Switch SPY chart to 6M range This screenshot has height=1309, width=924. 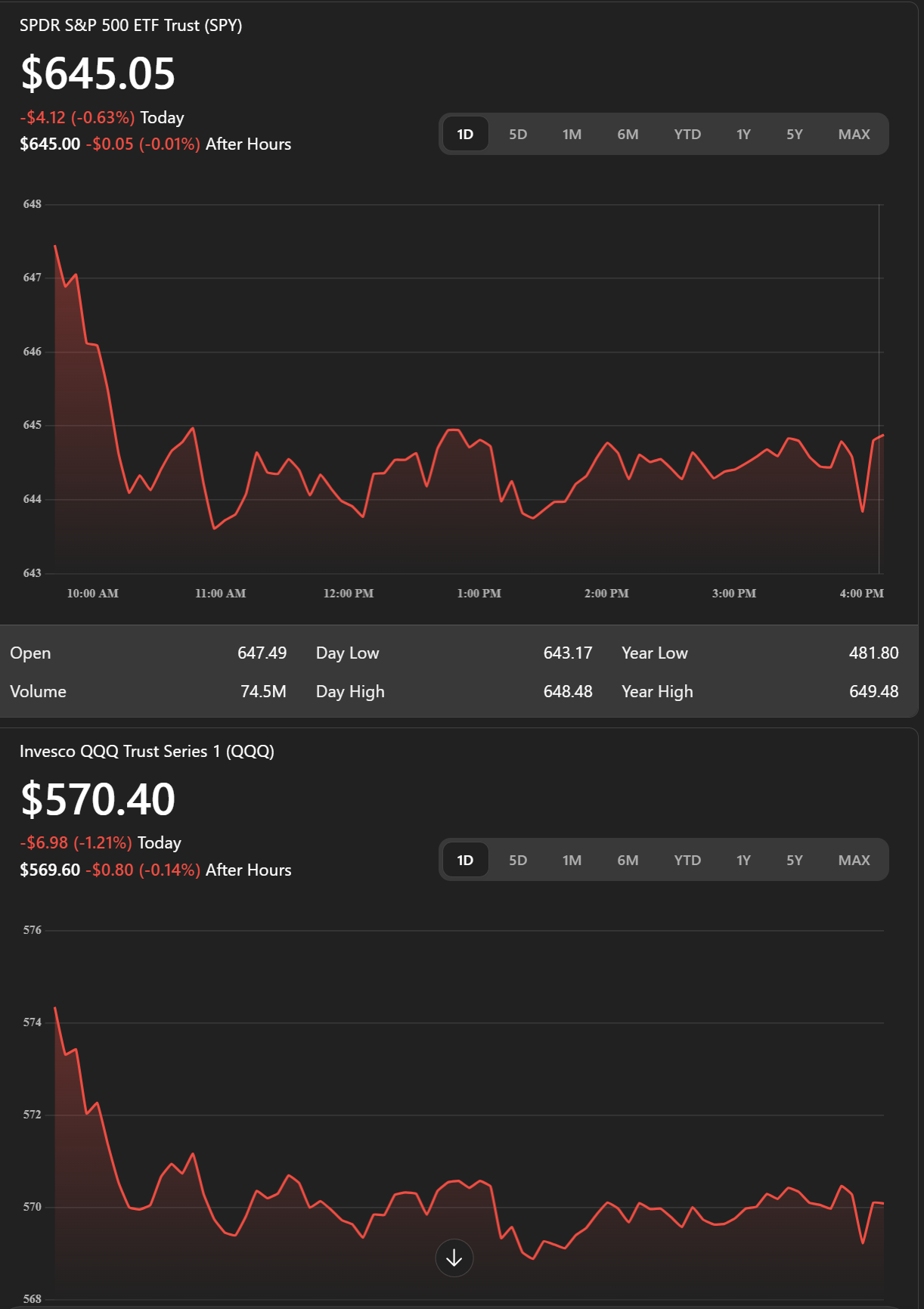coord(628,134)
